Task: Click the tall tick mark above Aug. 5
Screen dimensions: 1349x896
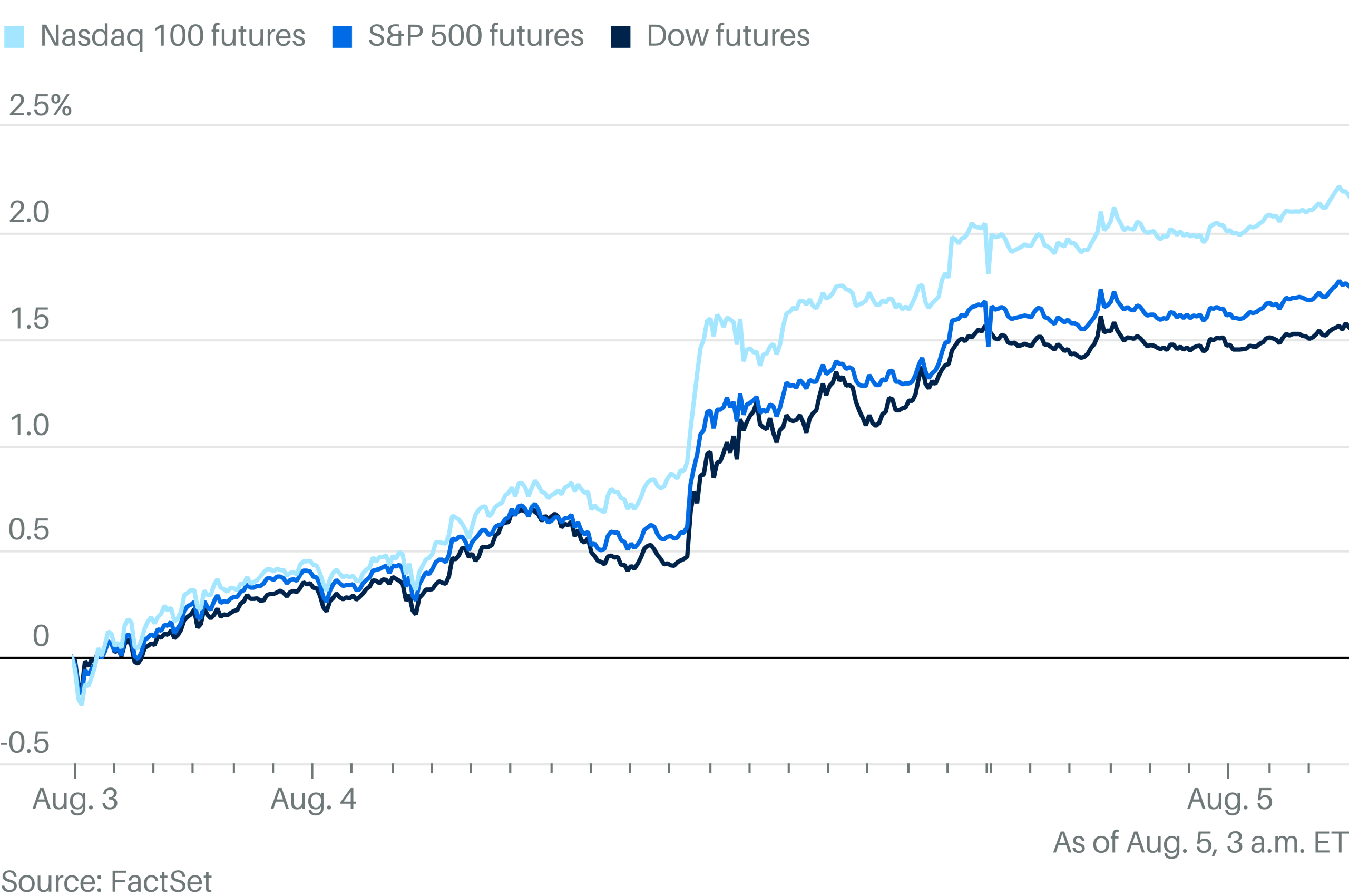Action: coord(1228,770)
